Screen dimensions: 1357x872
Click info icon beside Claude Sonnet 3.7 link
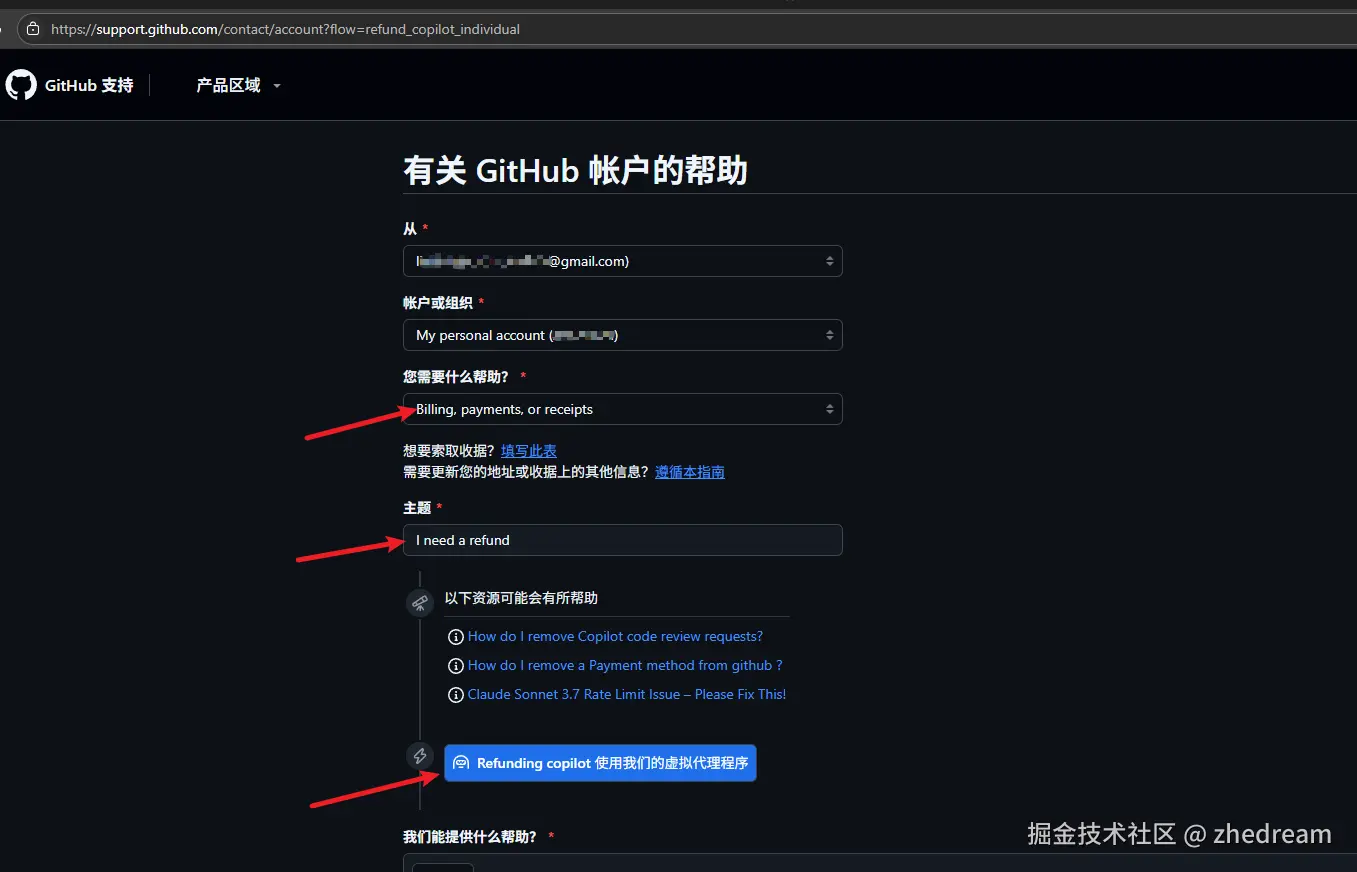(x=456, y=695)
